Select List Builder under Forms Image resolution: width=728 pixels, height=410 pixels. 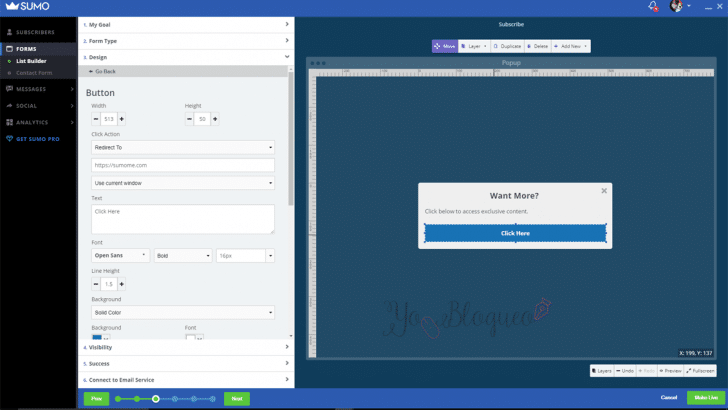[x=31, y=61]
